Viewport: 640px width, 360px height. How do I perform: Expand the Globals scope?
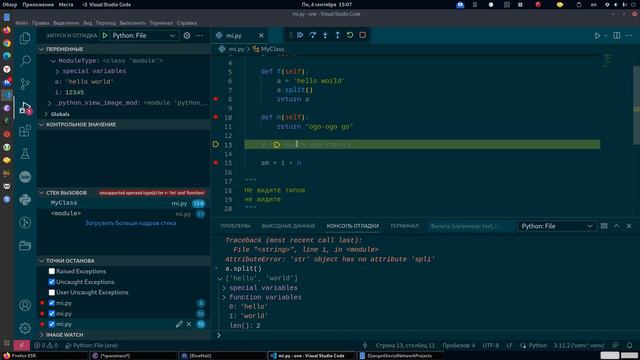46,114
